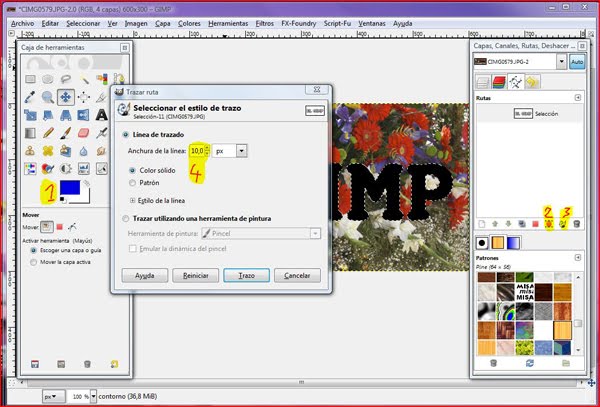Select the Ellipse Select tool
This screenshot has width=600, height=407.
pyautogui.click(x=48, y=79)
